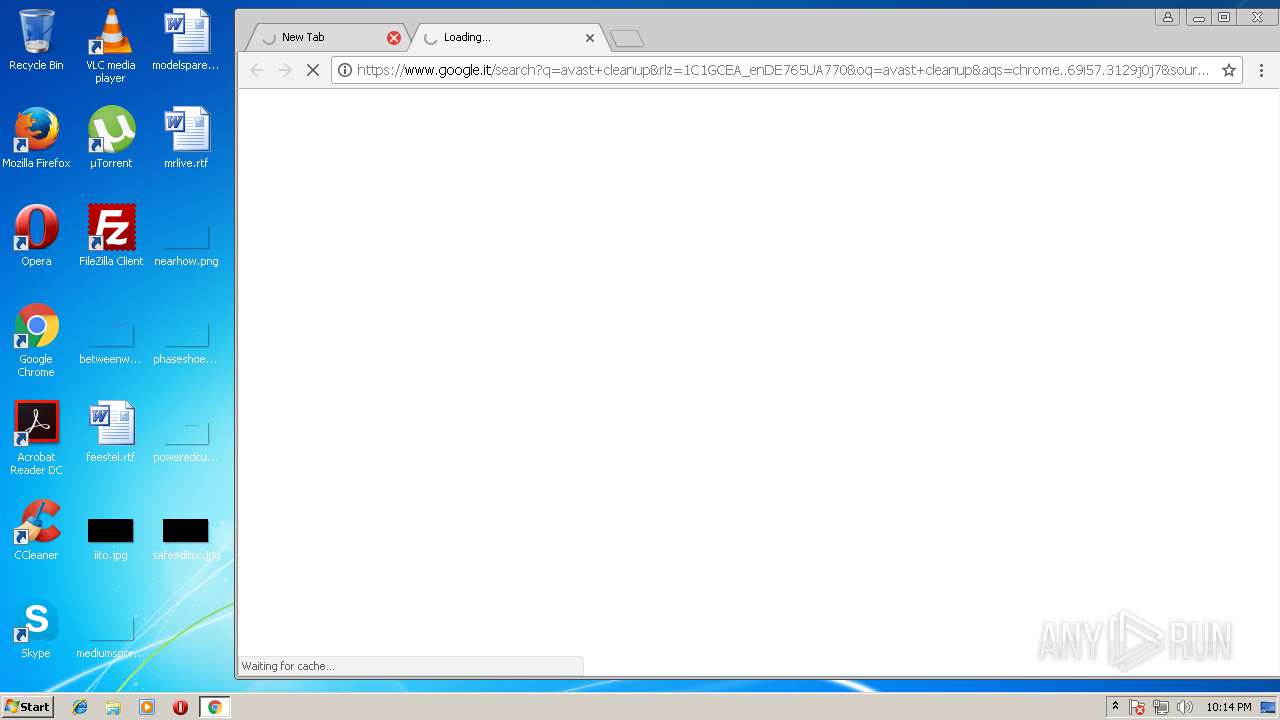
Task: Open the Chrome user profile button
Action: (x=1167, y=17)
